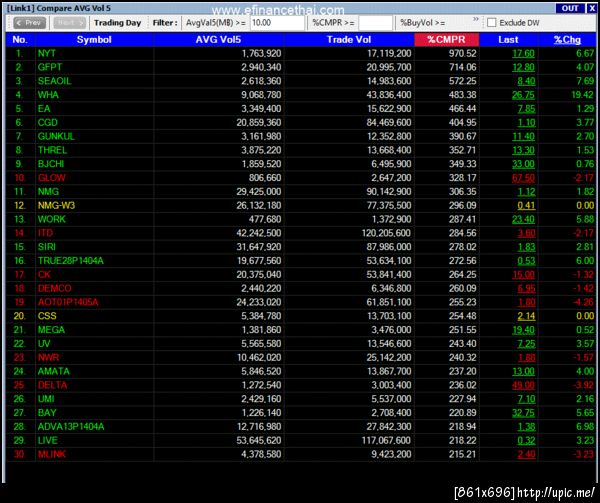This screenshot has width=600, height=503.
Task: Close the Compare AVG Vol window
Action: coord(591,8)
